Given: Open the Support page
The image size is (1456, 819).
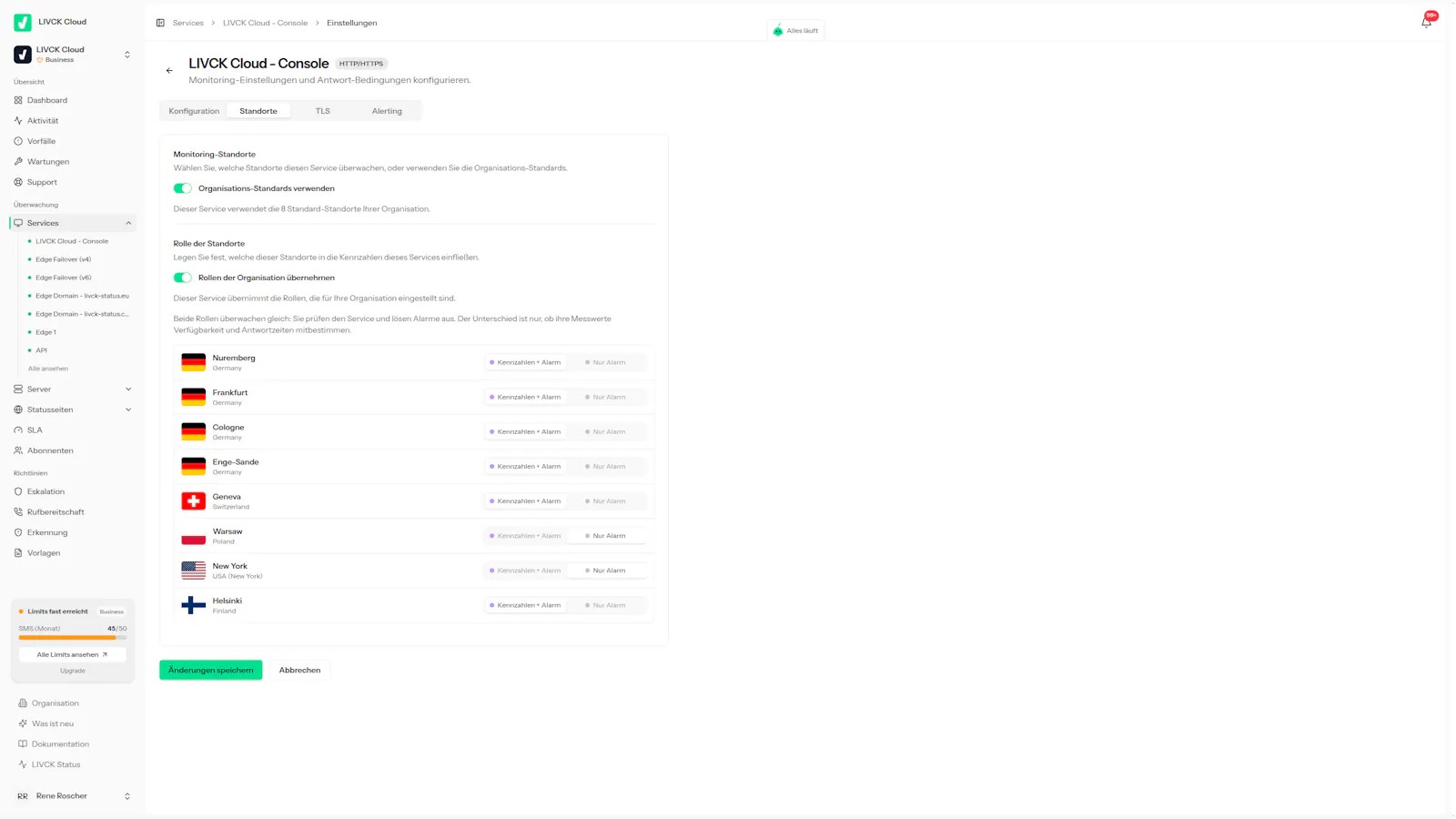Looking at the screenshot, I should pyautogui.click(x=73, y=182).
